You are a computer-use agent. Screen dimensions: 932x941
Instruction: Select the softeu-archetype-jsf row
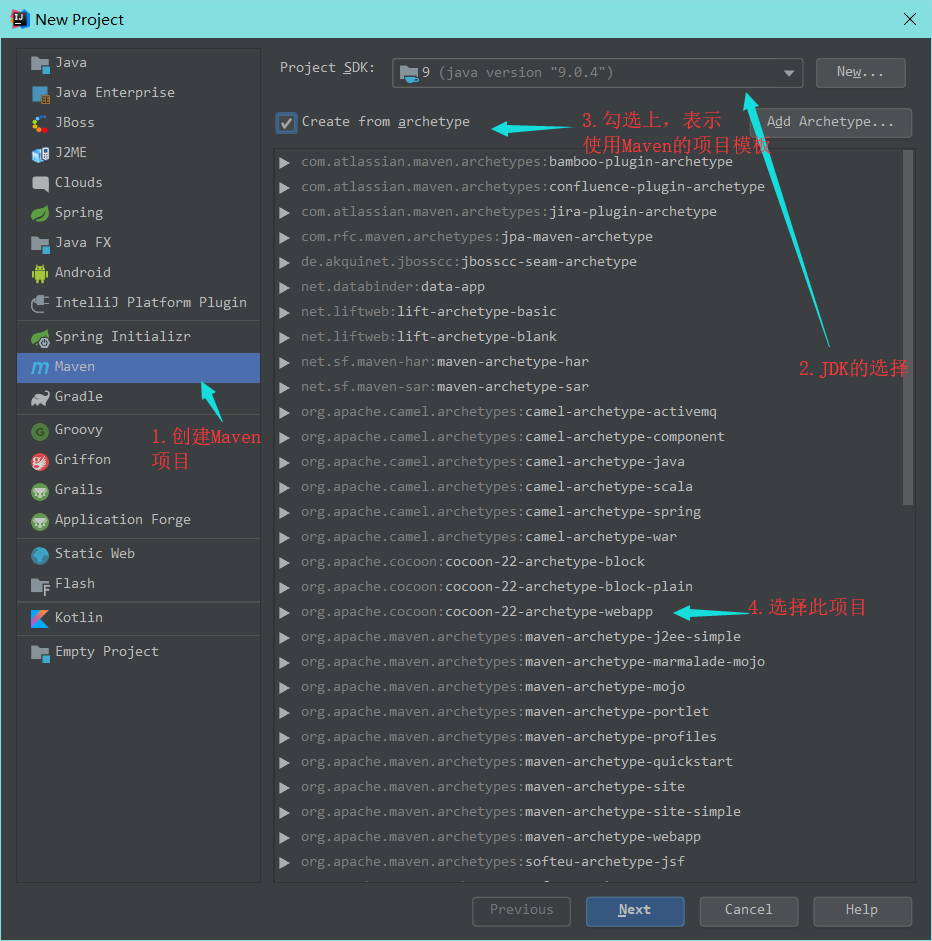(x=588, y=862)
